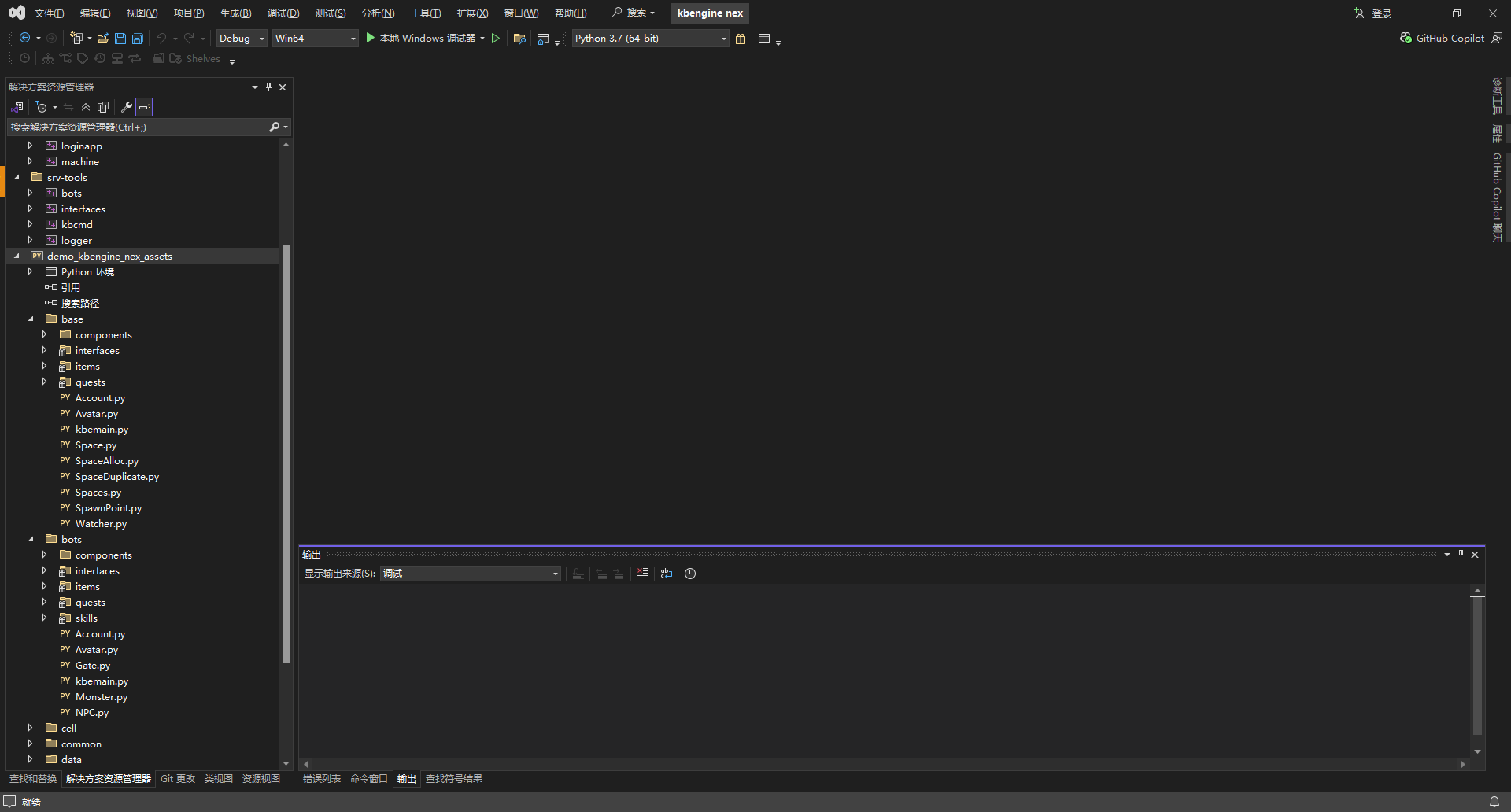Expand the cell folder in the tree

pyautogui.click(x=31, y=728)
